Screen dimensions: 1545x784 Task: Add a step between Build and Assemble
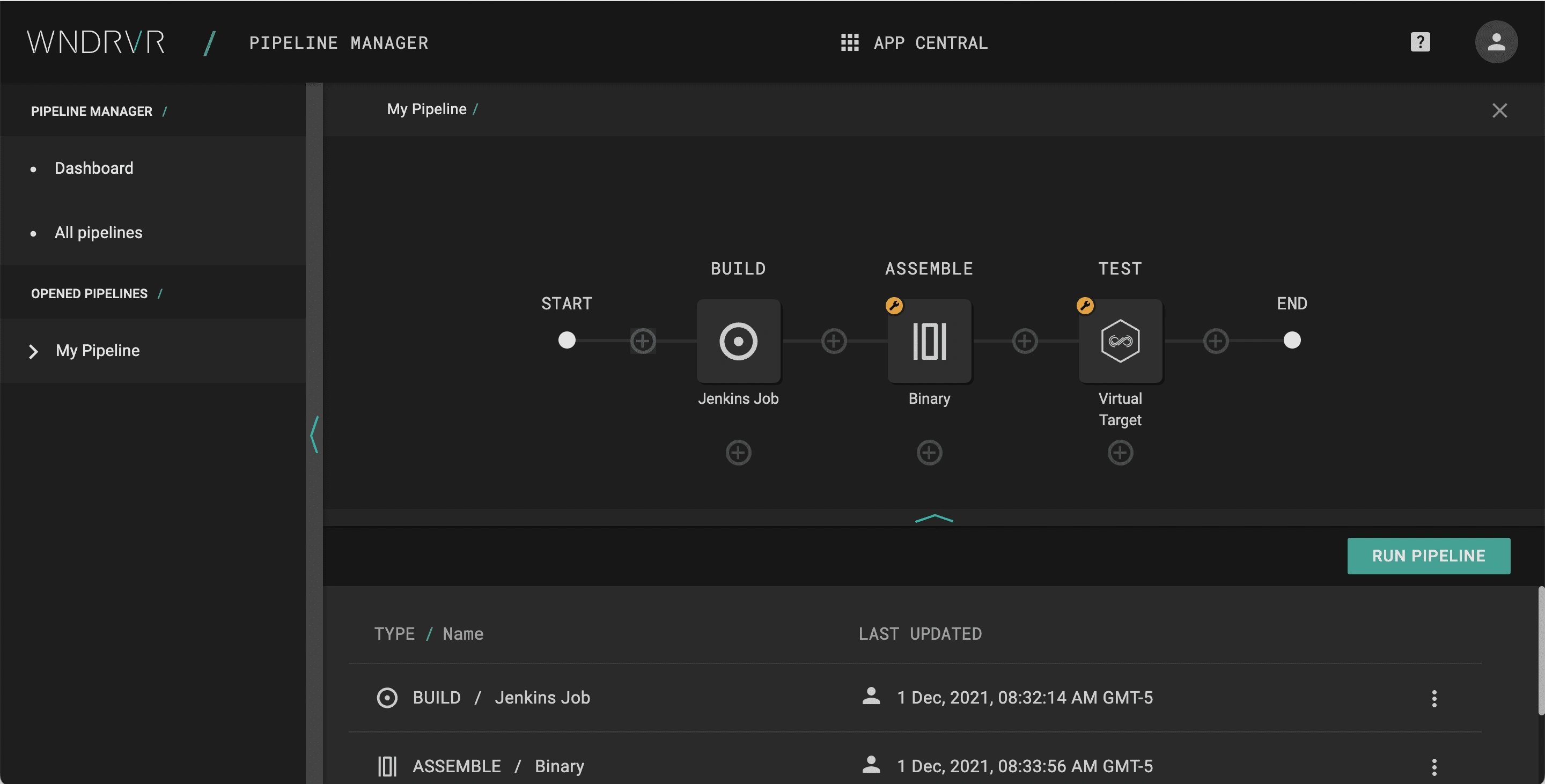pyautogui.click(x=834, y=341)
